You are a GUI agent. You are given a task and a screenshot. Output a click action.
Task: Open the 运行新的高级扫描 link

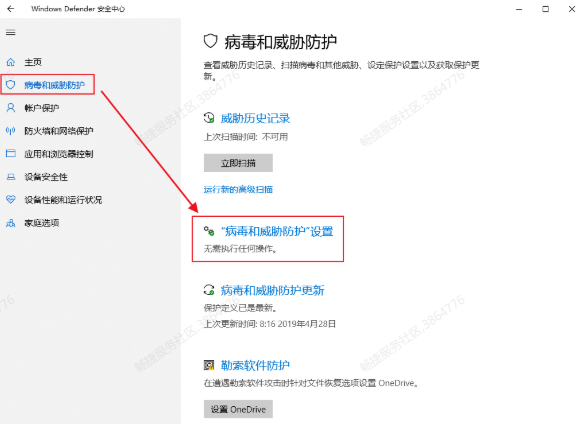238,189
